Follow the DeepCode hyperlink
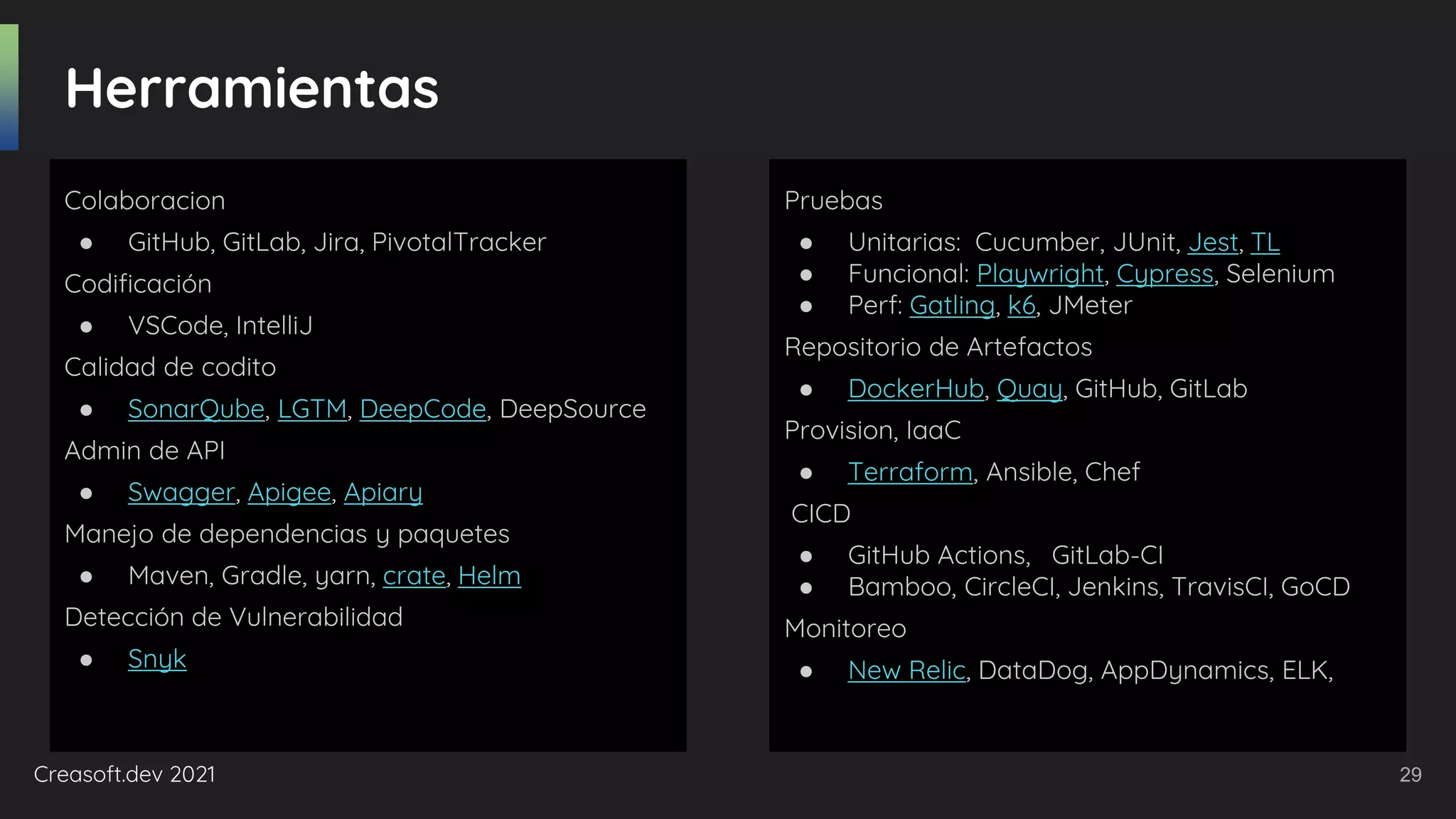This screenshot has width=1456, height=819. click(x=423, y=409)
